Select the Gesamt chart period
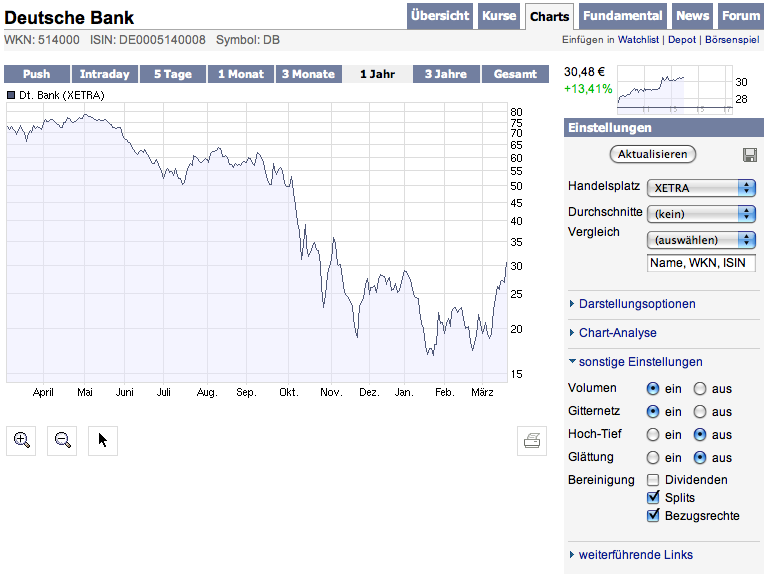 515,74
